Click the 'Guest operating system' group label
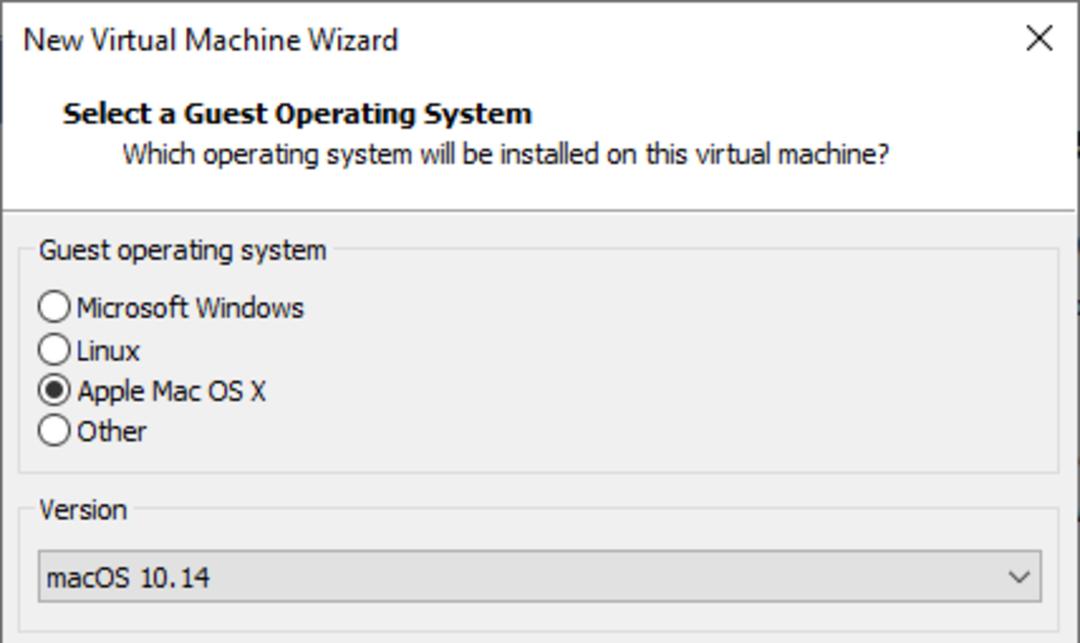1080x643 pixels. (x=183, y=251)
